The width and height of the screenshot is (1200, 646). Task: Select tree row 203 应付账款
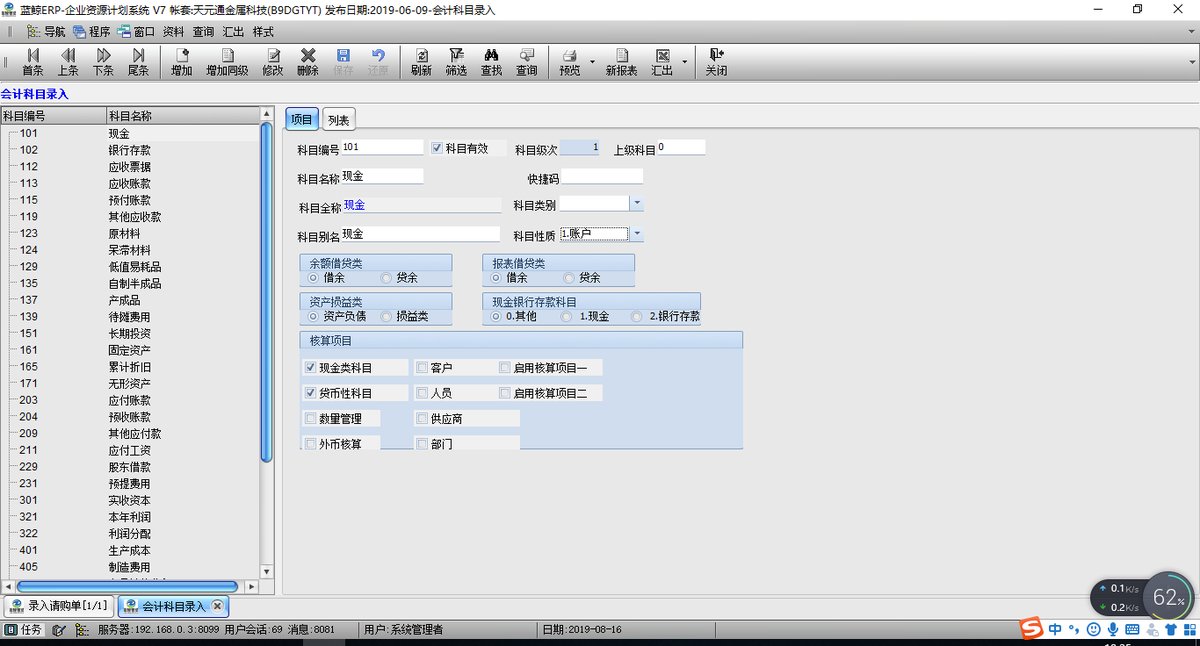coord(131,401)
